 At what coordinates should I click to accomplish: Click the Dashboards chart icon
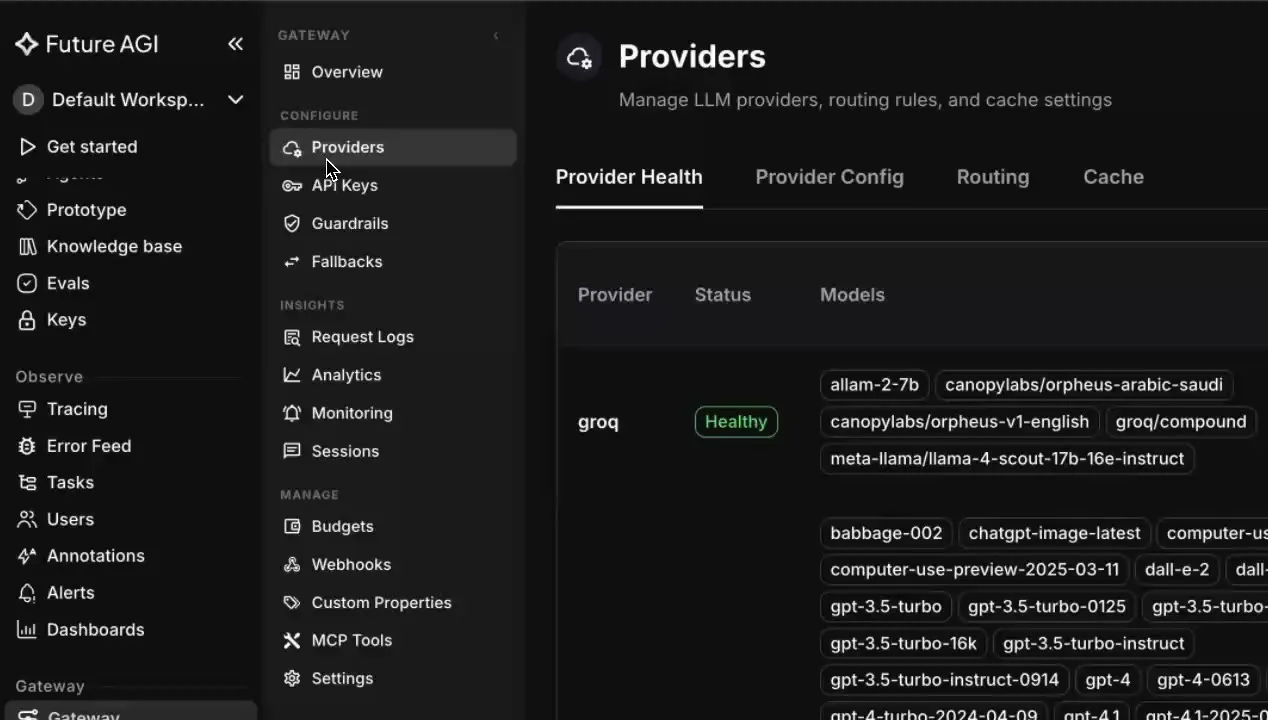28,630
